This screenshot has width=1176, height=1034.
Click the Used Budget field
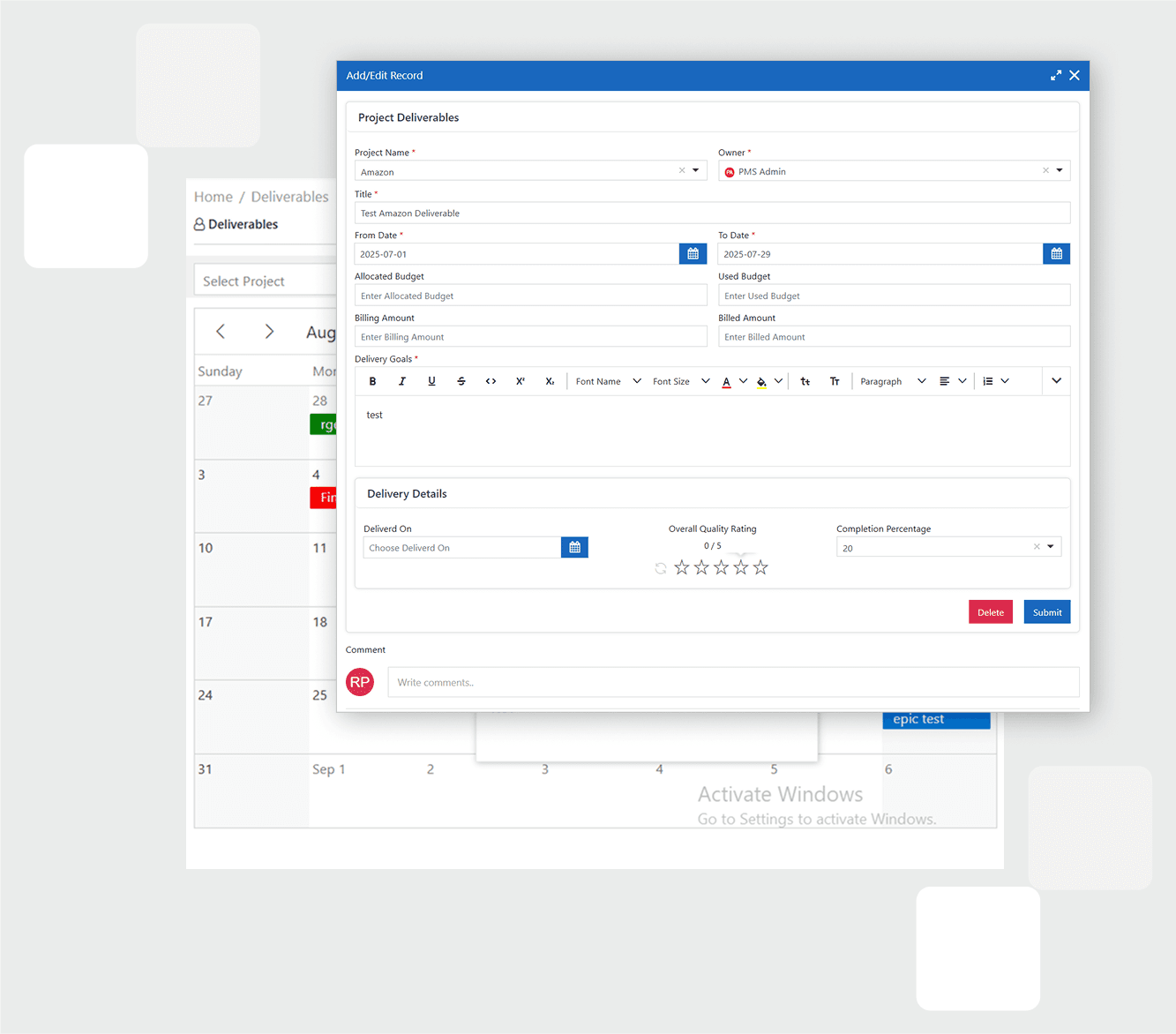click(x=894, y=296)
